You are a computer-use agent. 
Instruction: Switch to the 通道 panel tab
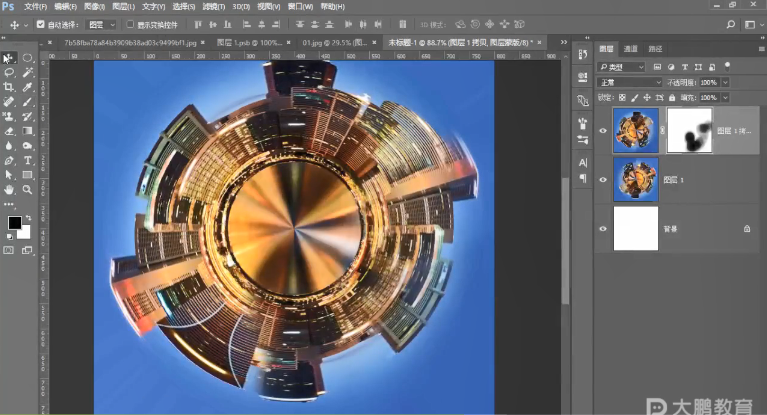click(x=631, y=48)
